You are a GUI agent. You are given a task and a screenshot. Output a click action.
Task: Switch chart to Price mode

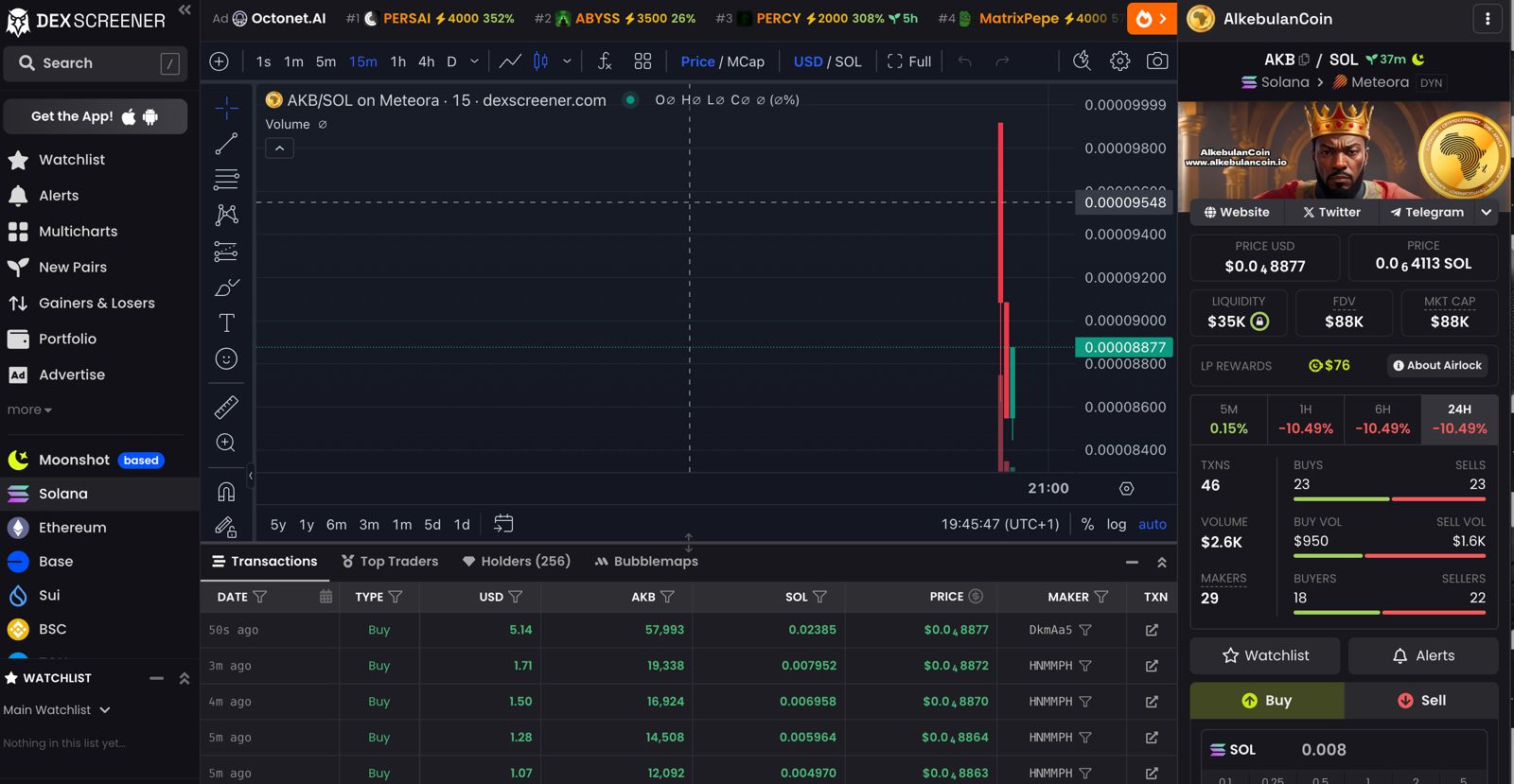point(697,61)
